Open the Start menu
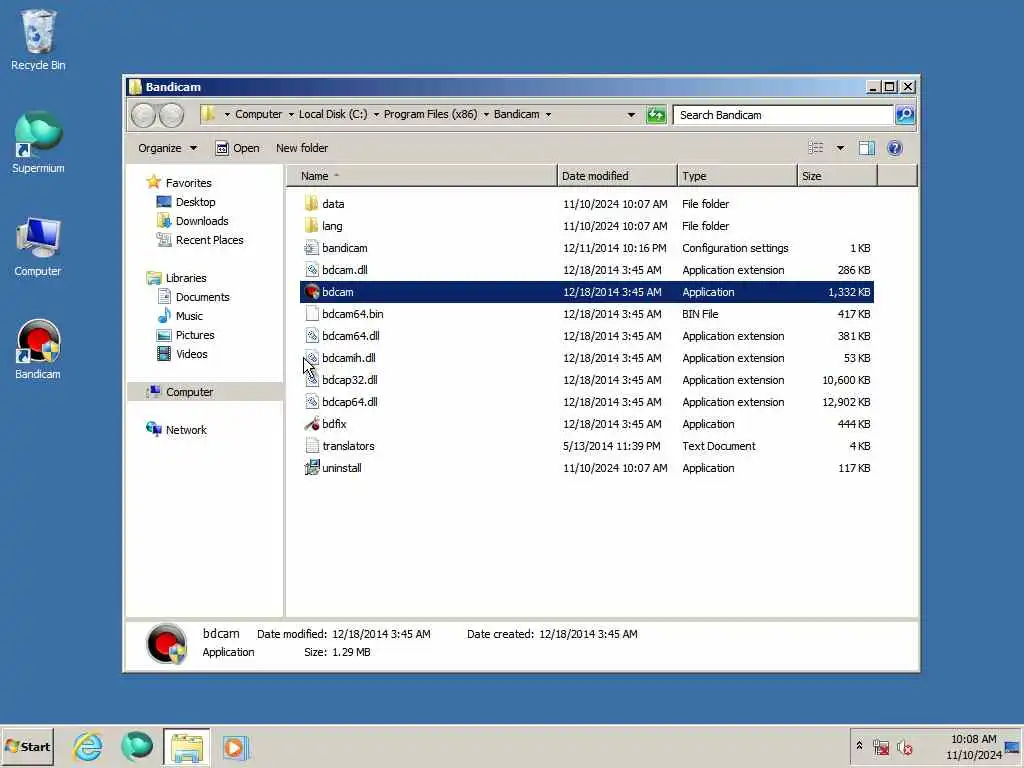This screenshot has height=768, width=1024. point(27,747)
